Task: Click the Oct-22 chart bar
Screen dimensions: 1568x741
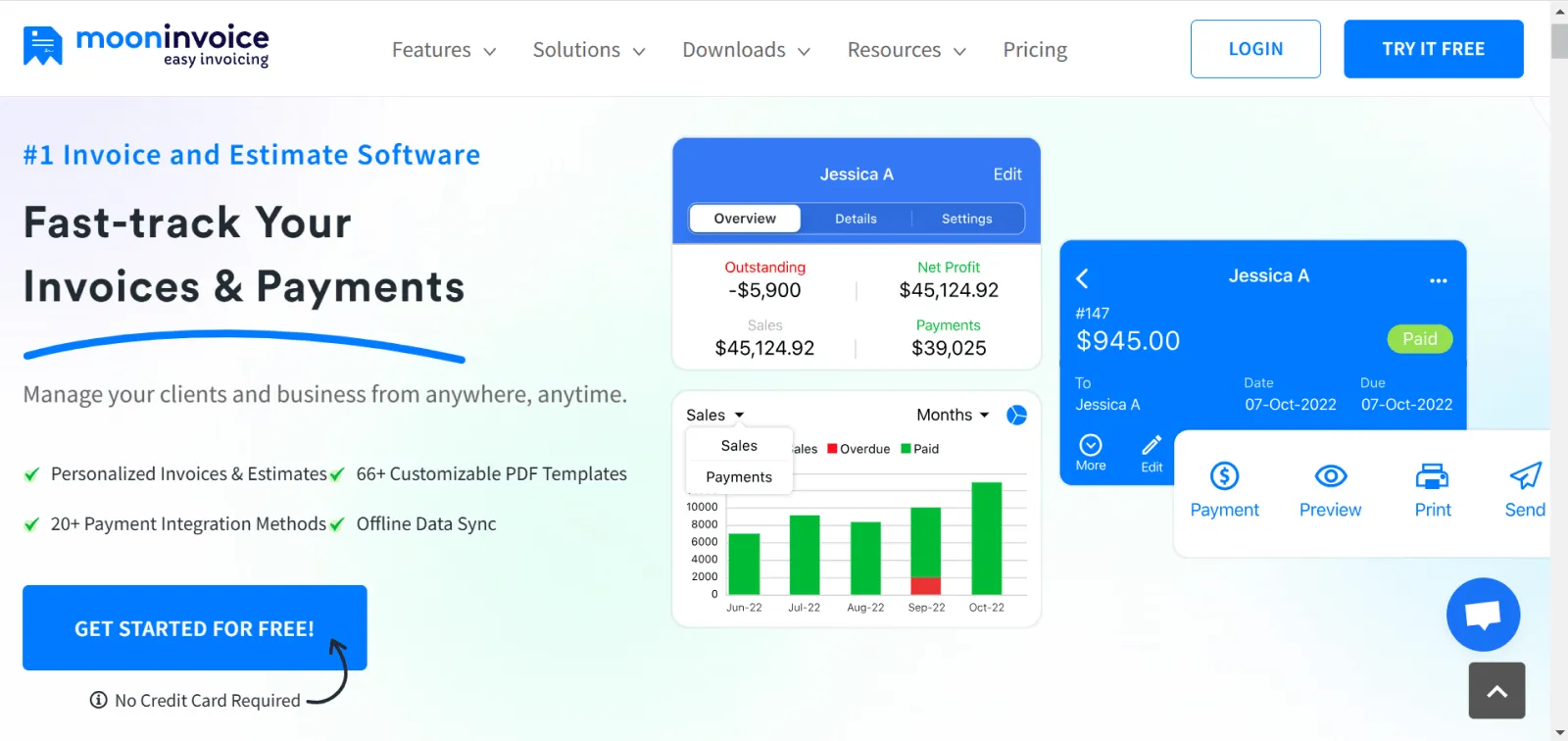Action: [x=986, y=538]
